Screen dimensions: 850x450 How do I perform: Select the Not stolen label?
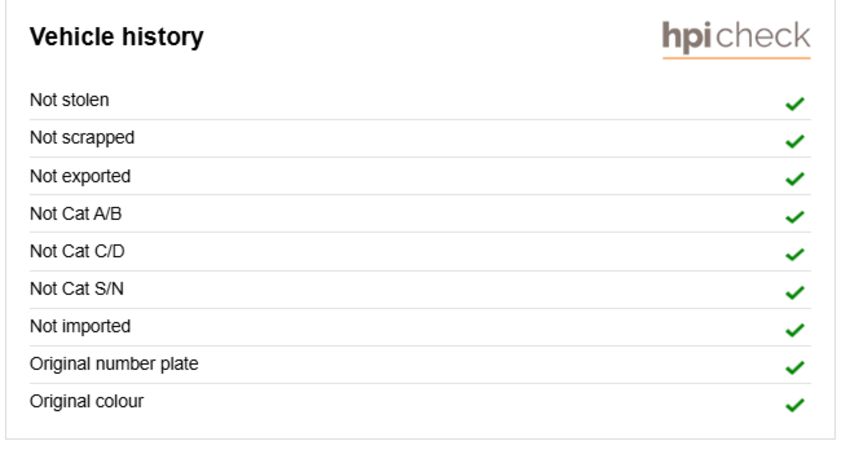69,100
